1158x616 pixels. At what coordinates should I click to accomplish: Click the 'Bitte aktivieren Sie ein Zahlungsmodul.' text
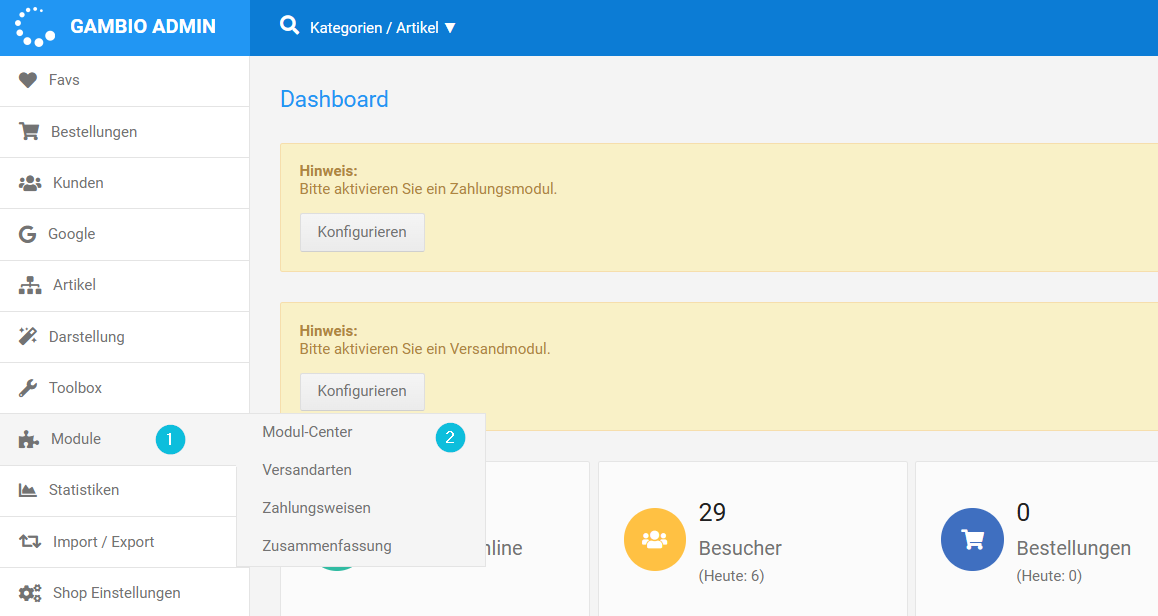[x=428, y=189]
